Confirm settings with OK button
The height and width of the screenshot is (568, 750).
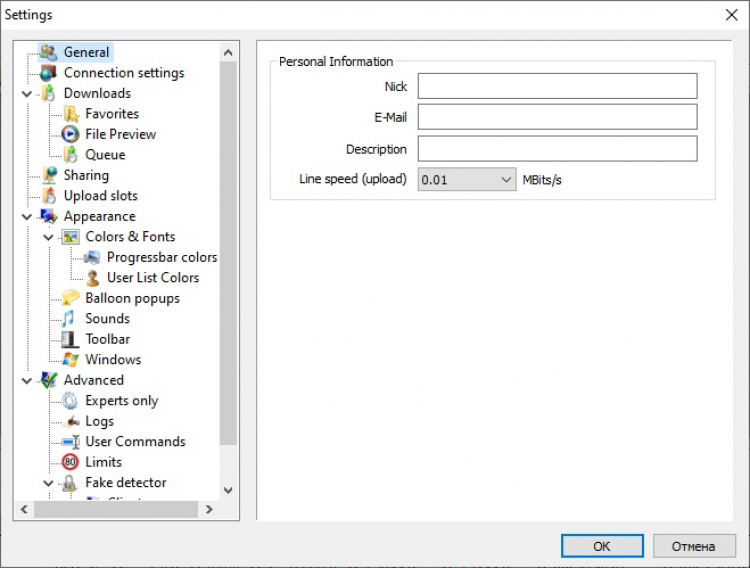pos(602,546)
